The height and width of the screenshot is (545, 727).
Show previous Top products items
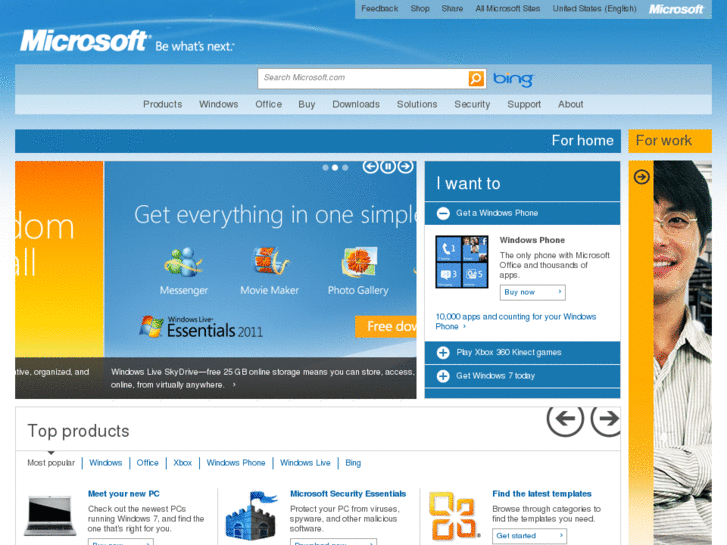point(565,418)
